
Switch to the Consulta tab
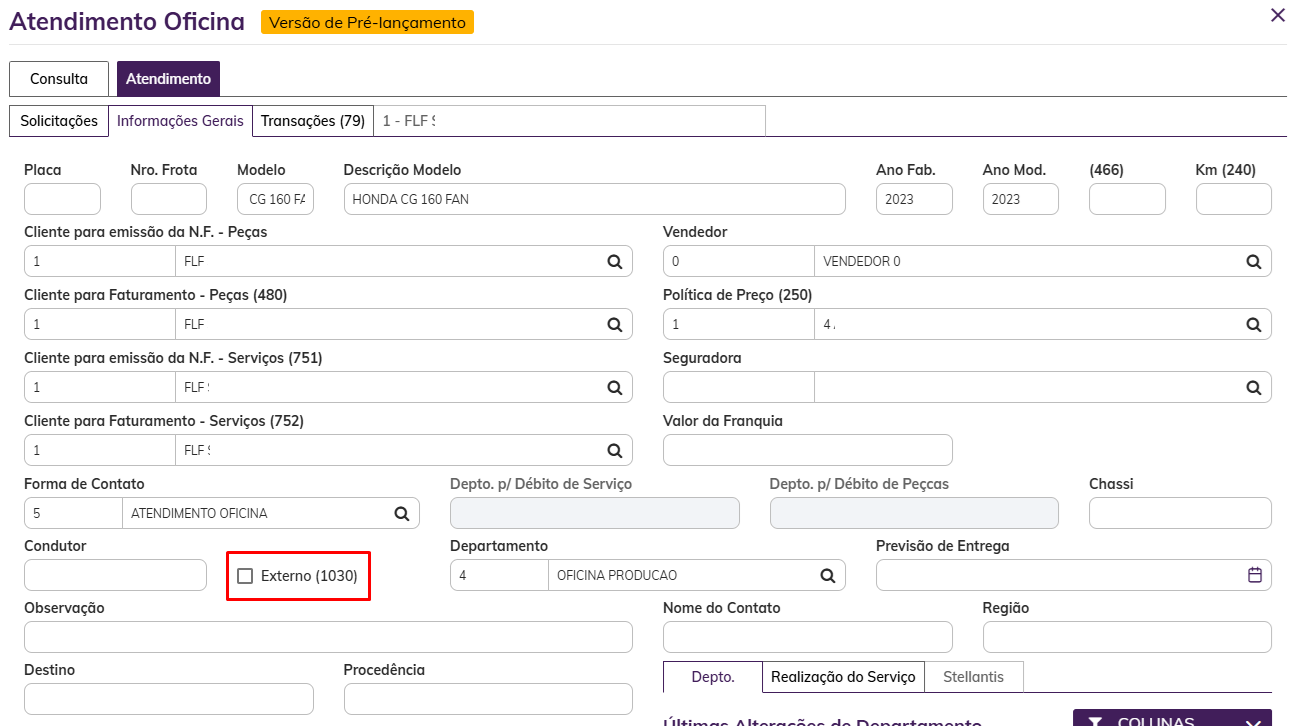(x=59, y=79)
